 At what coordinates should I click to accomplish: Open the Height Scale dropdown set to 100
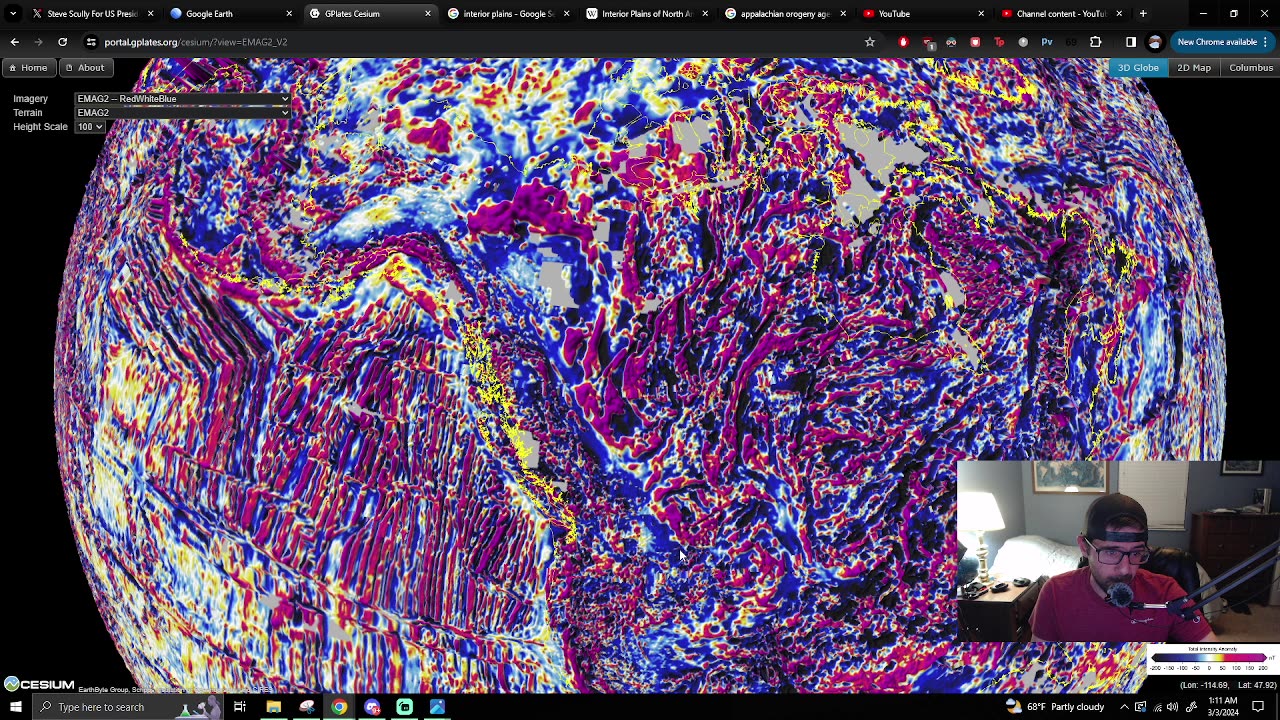pyautogui.click(x=89, y=127)
